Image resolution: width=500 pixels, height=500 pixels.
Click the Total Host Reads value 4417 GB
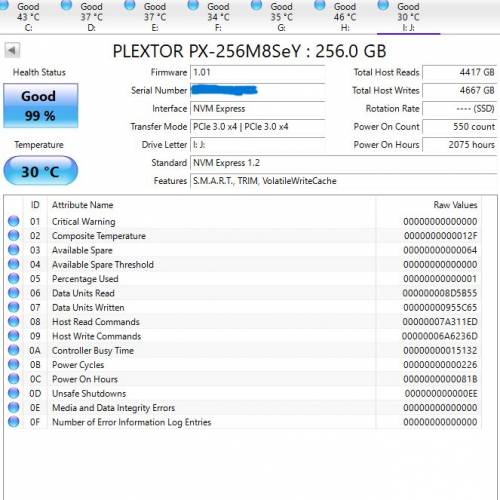point(459,72)
